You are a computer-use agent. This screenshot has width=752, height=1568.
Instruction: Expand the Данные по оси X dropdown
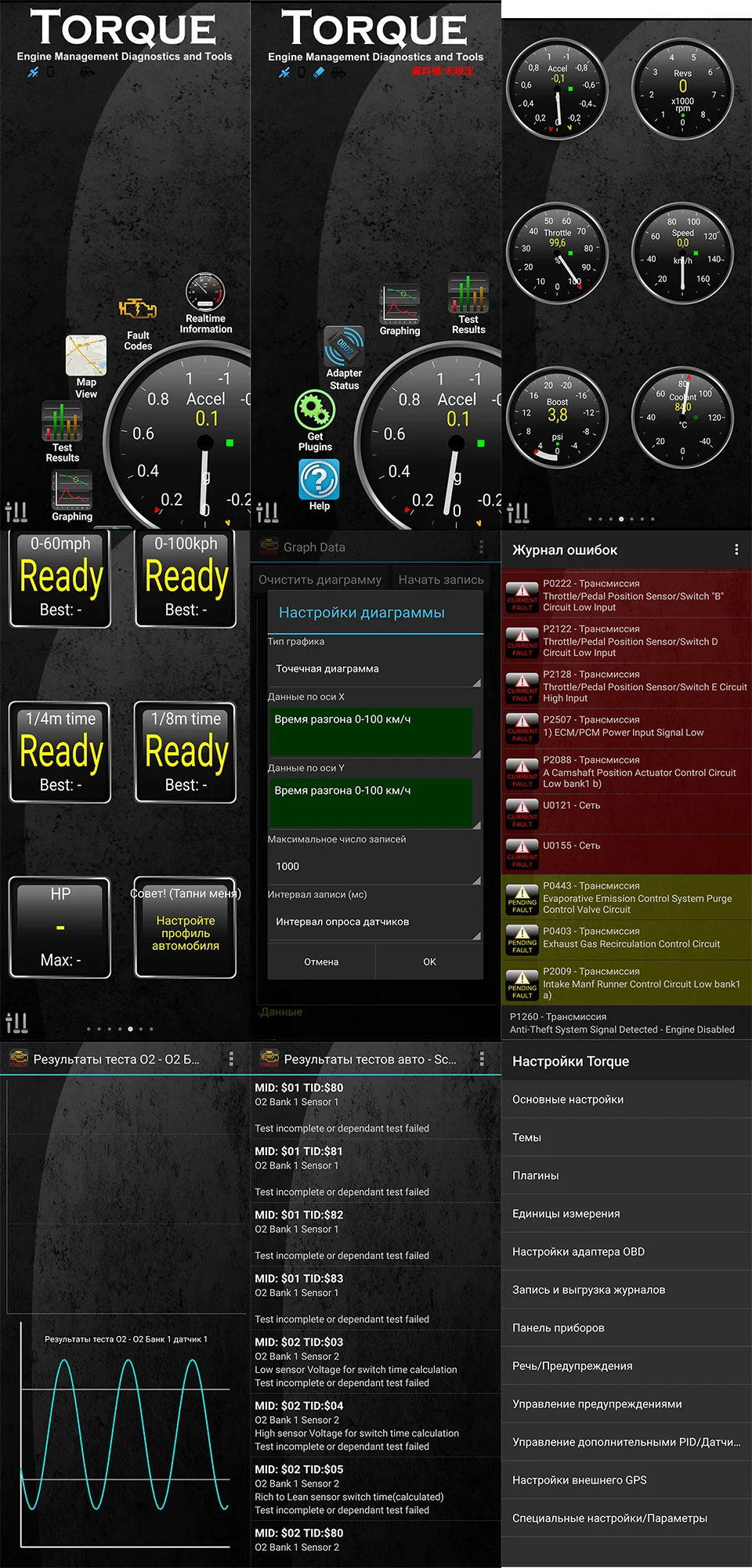pos(374,732)
